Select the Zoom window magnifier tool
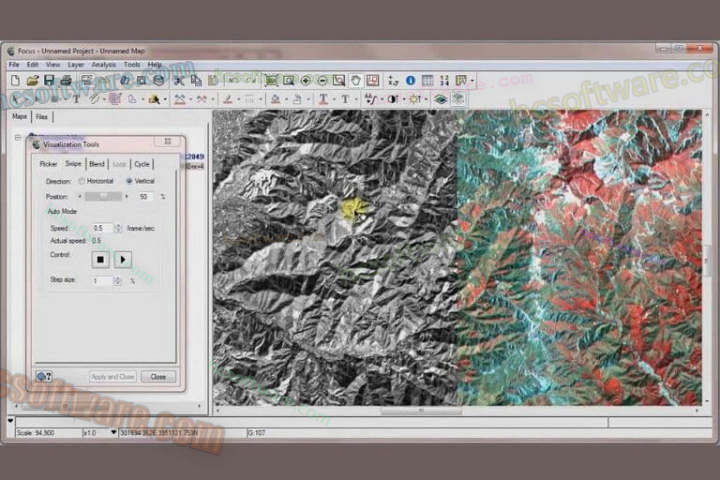This screenshot has height=480, width=720. [339, 81]
